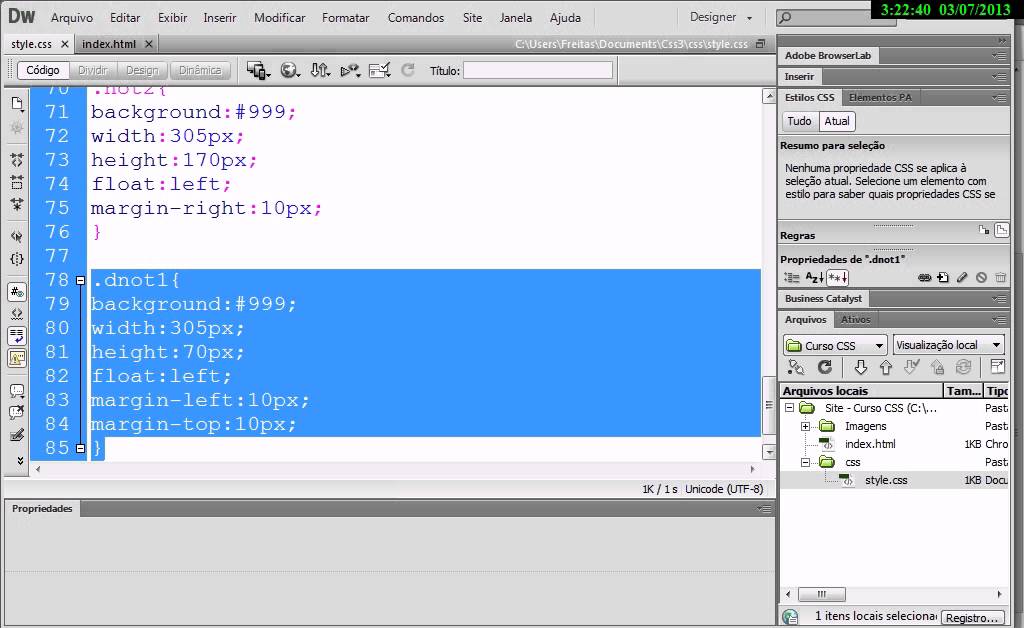Expand All icon in coding toolbar

pos(17,204)
